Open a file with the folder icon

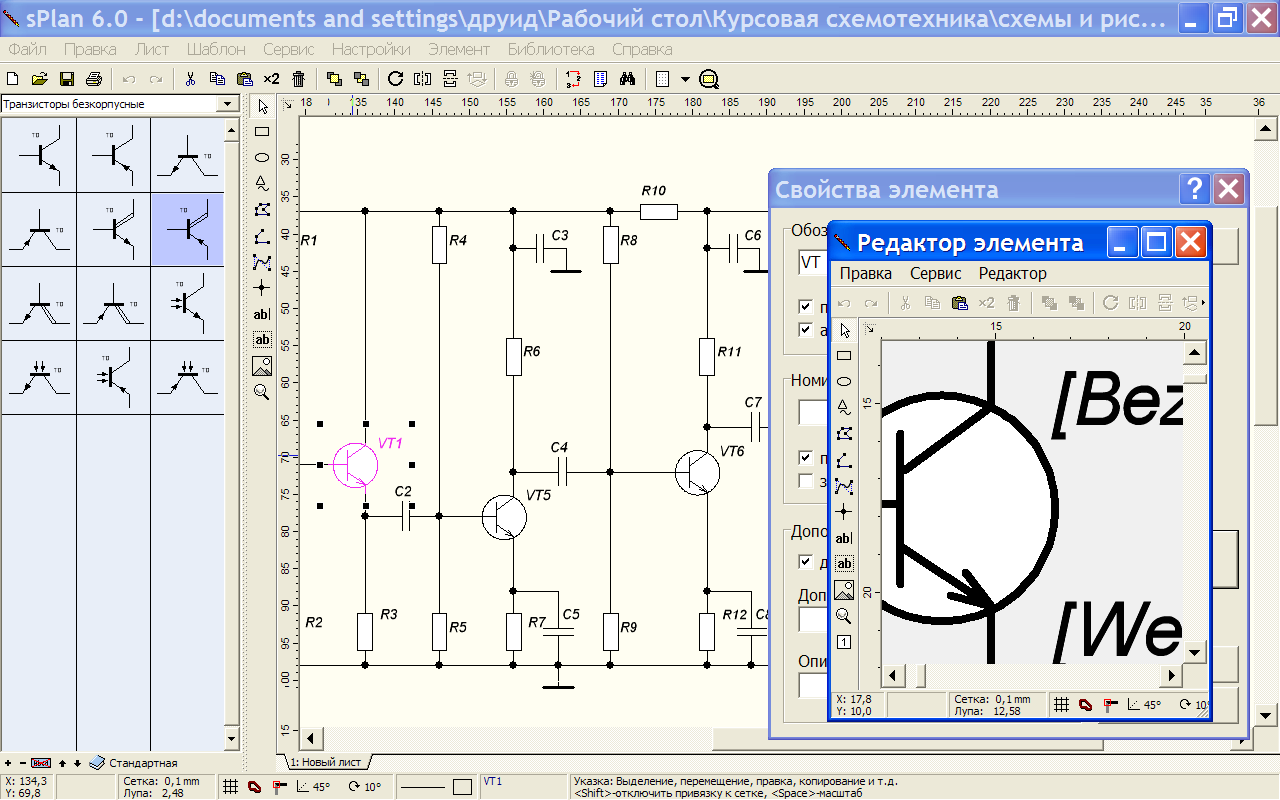[40, 79]
